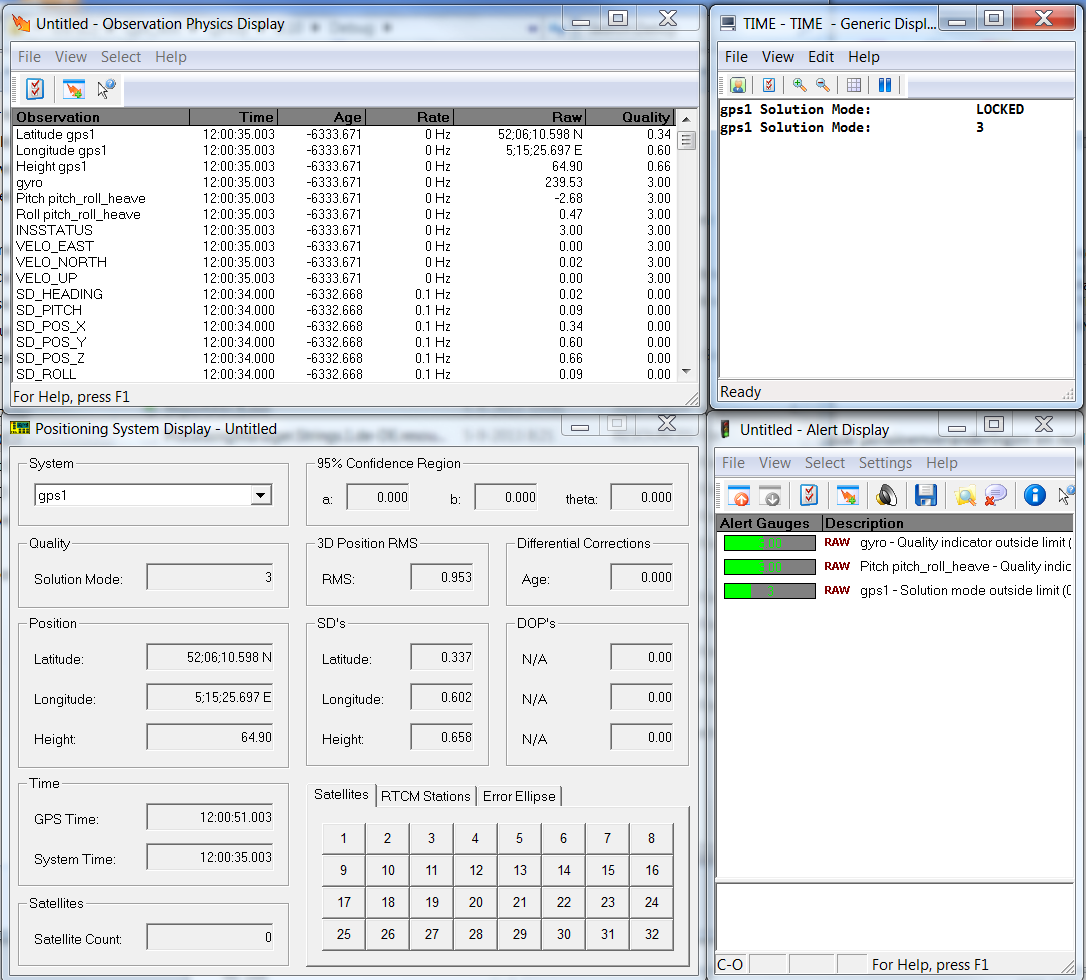Open the Edit menu in TIME display
This screenshot has width=1086, height=980.
click(821, 57)
